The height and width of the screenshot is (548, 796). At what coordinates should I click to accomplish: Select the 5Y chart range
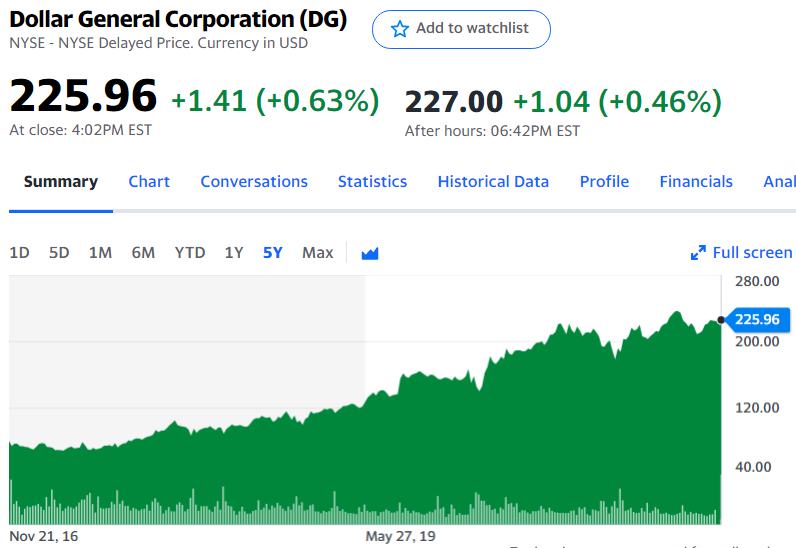(273, 252)
